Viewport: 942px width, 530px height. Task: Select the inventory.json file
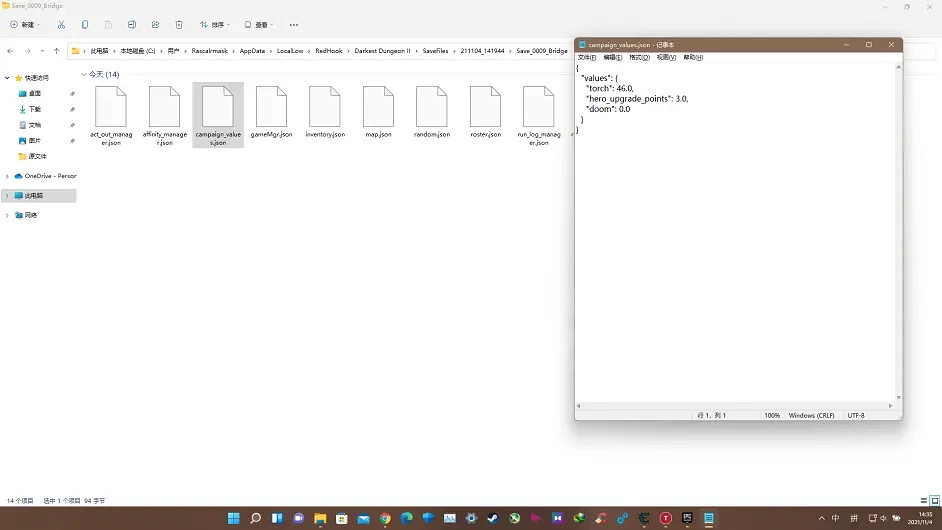pyautogui.click(x=325, y=114)
